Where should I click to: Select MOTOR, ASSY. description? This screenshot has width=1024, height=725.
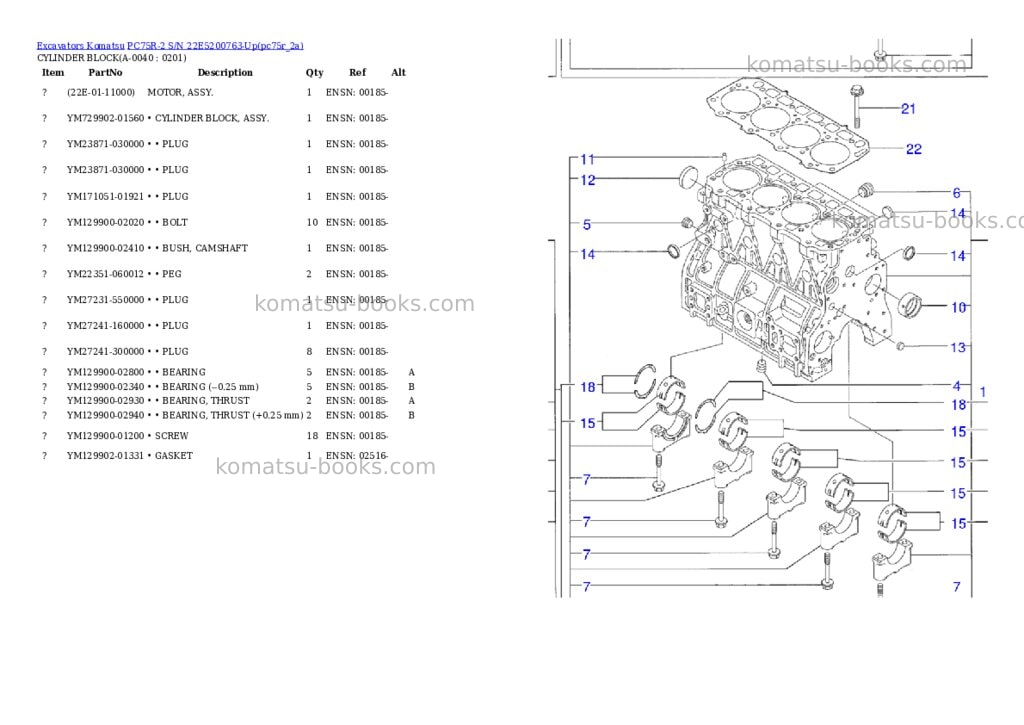[x=180, y=93]
